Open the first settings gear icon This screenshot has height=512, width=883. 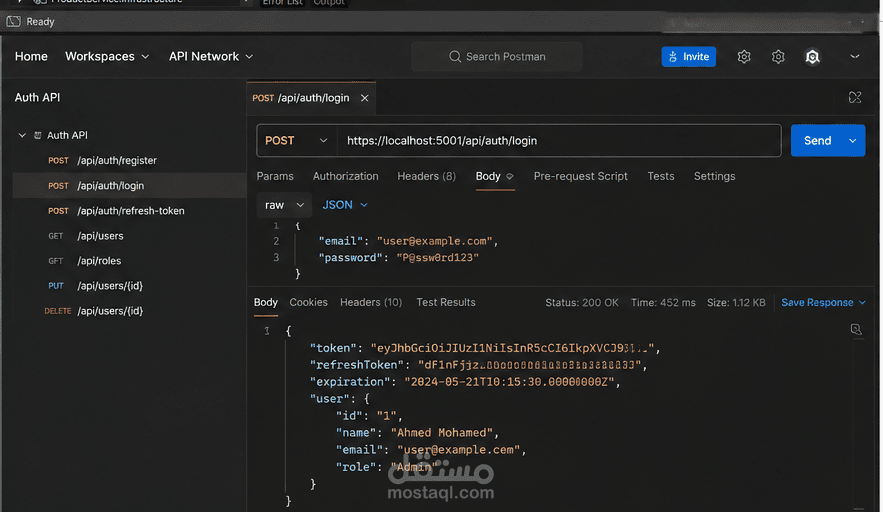coord(744,56)
